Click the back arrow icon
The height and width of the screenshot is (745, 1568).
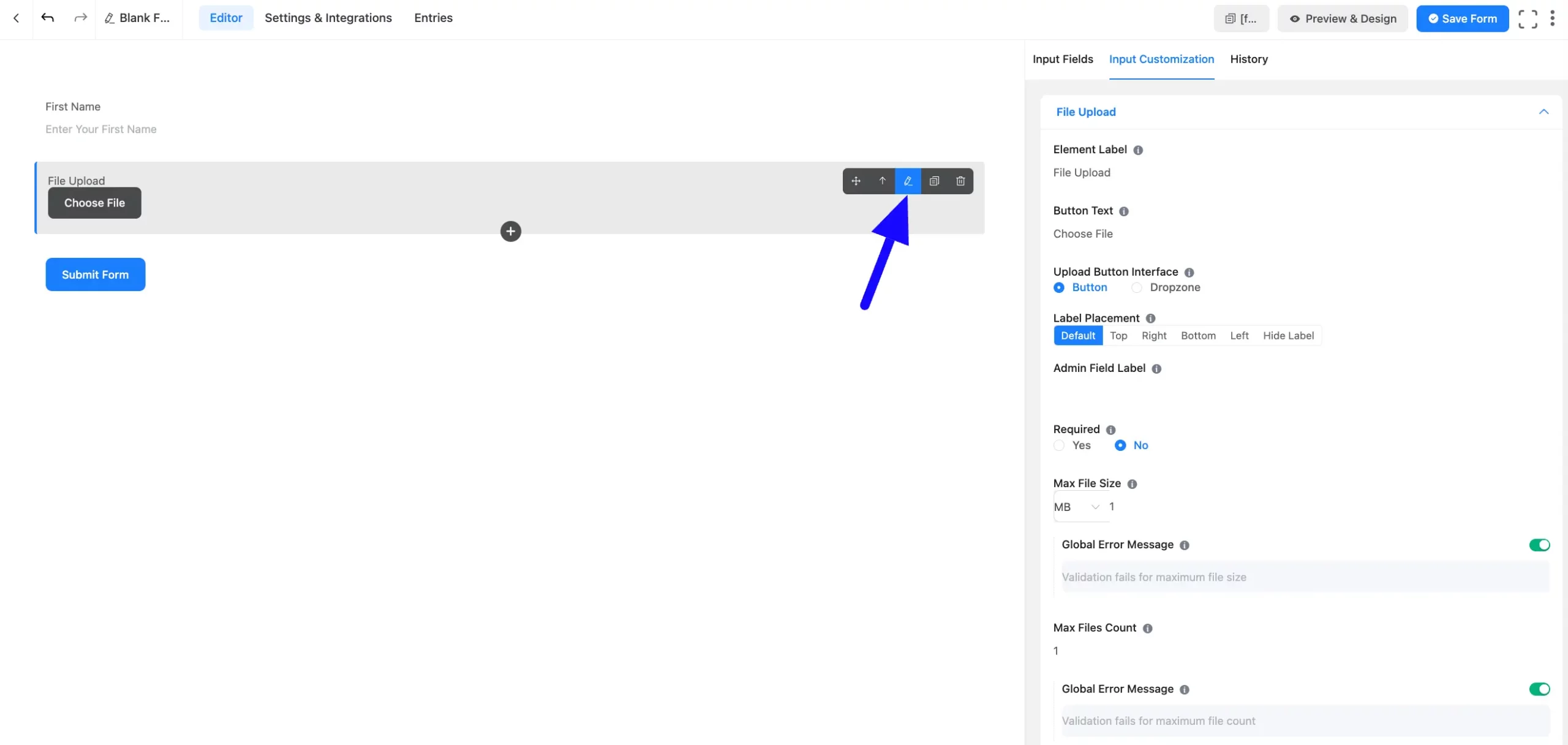tap(17, 18)
